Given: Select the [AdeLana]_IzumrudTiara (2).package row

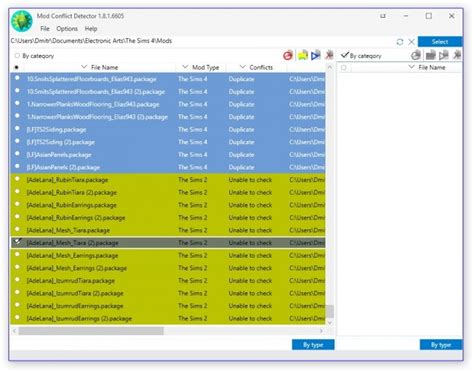Looking at the screenshot, I should 168,293.
